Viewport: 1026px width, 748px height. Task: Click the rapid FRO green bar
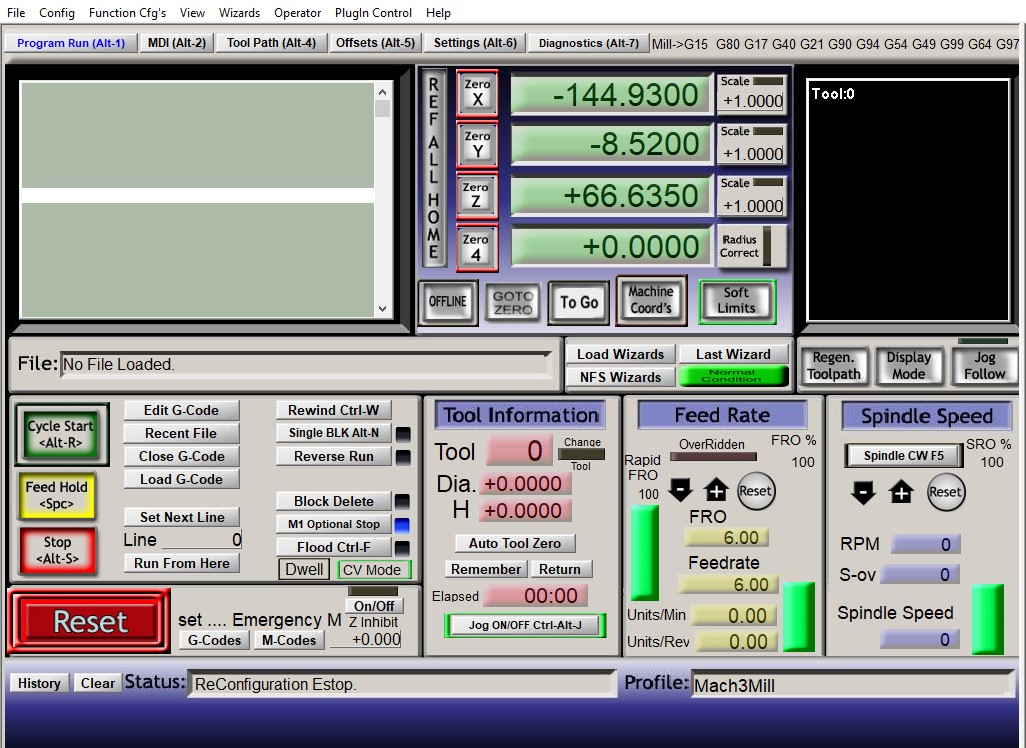tap(645, 552)
